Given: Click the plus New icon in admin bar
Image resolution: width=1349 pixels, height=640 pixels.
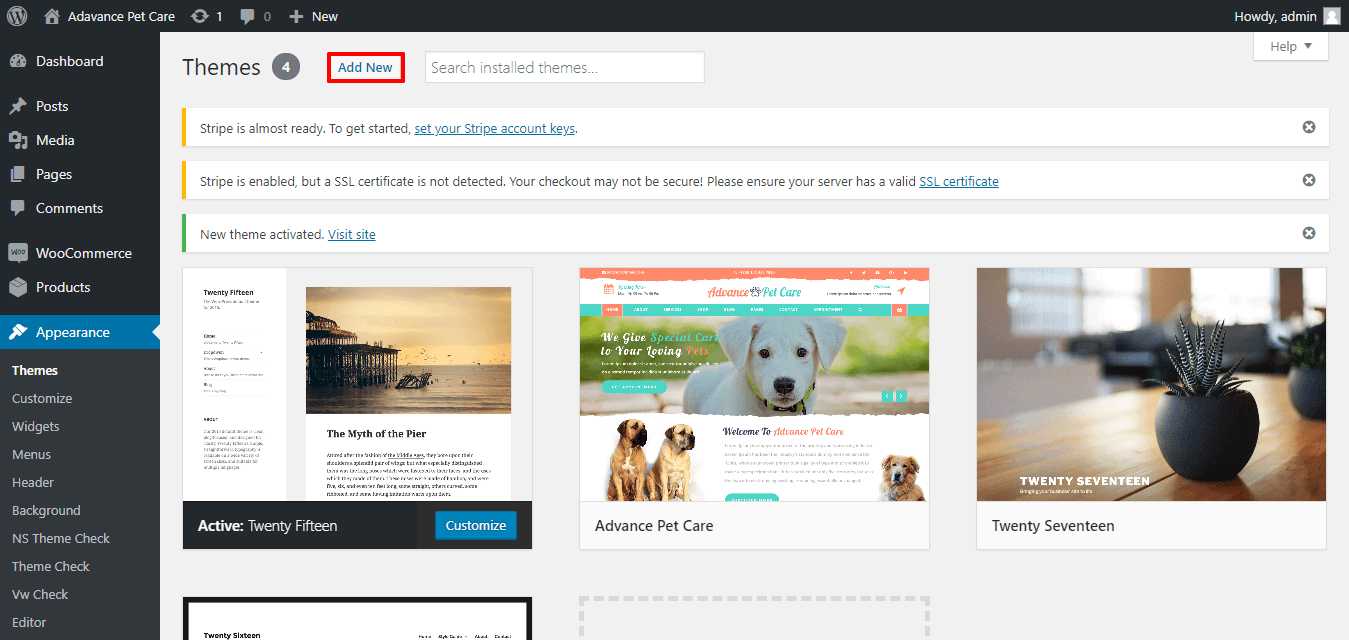Looking at the screenshot, I should click(x=296, y=16).
